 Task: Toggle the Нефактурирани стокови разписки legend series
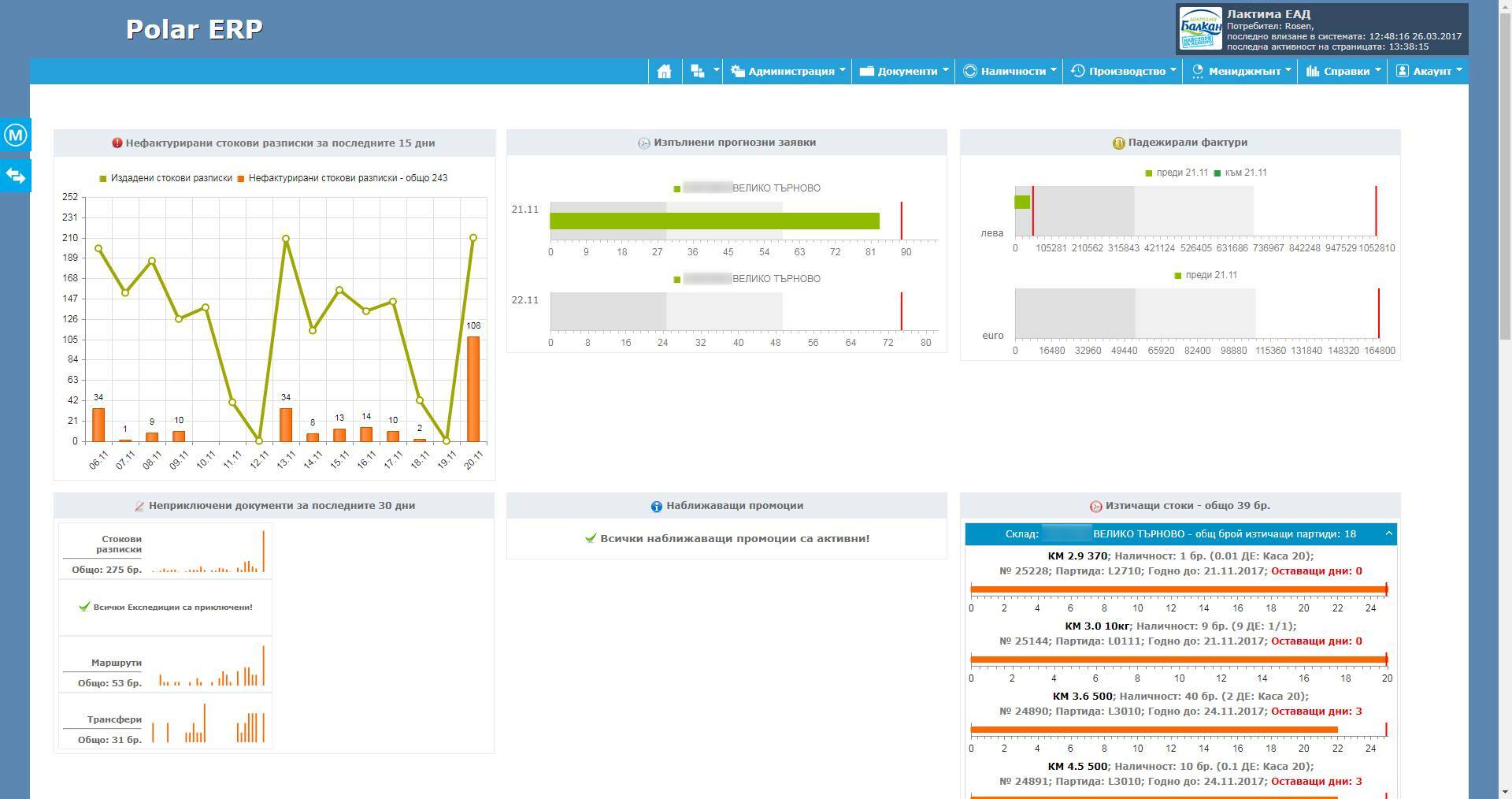coord(346,178)
